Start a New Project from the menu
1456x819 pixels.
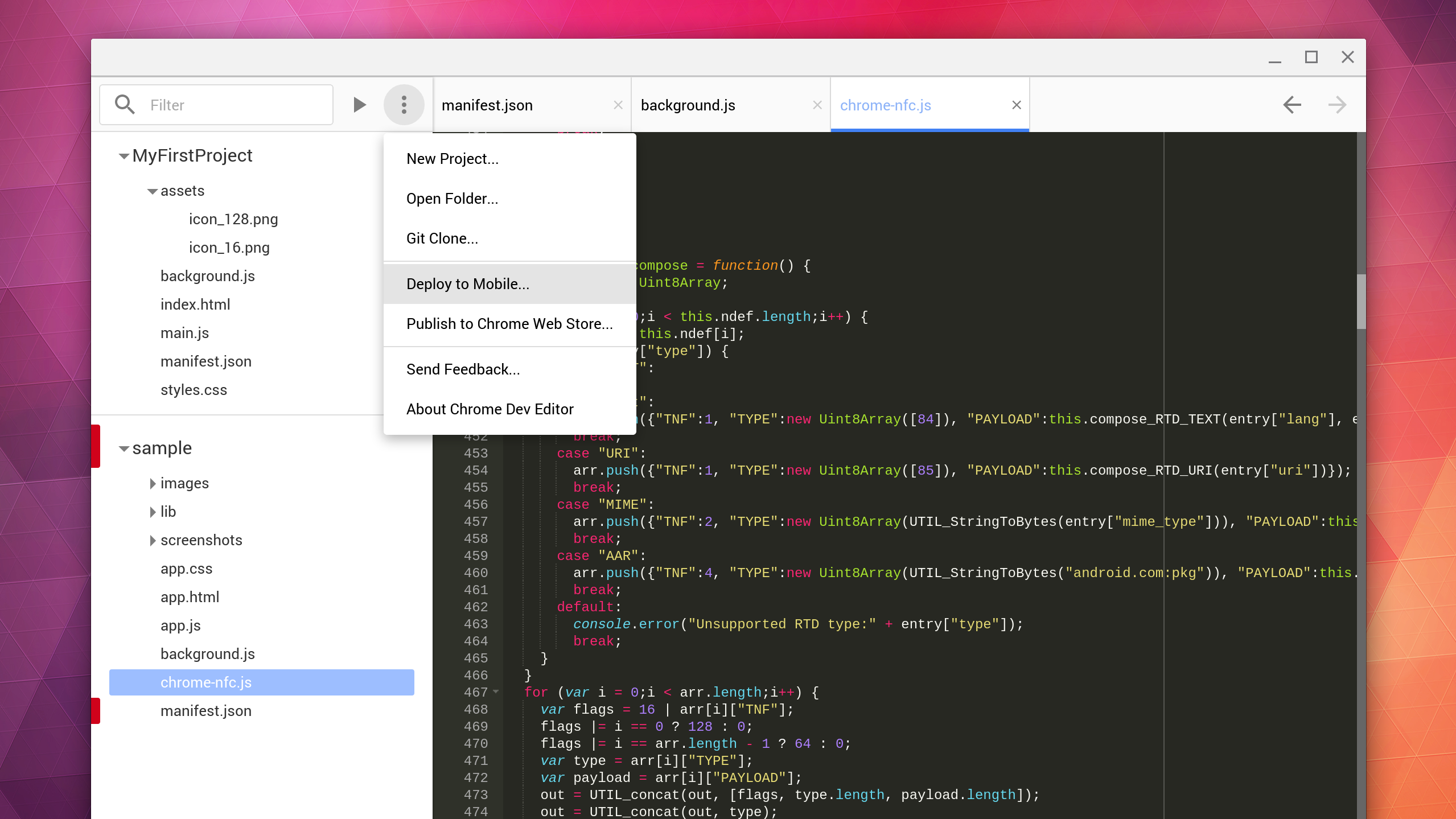451,159
